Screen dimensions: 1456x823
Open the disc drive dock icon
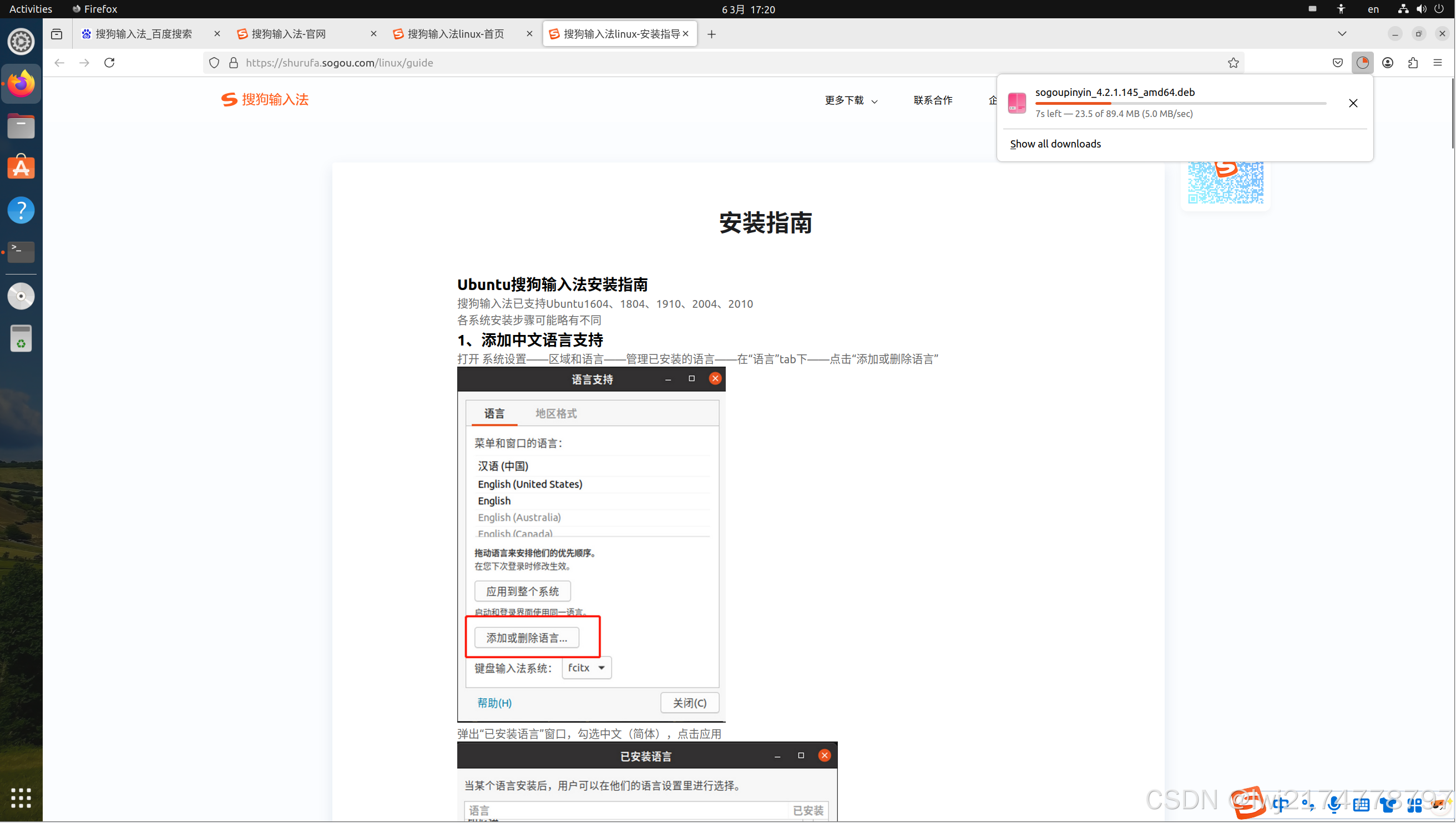click(x=21, y=296)
